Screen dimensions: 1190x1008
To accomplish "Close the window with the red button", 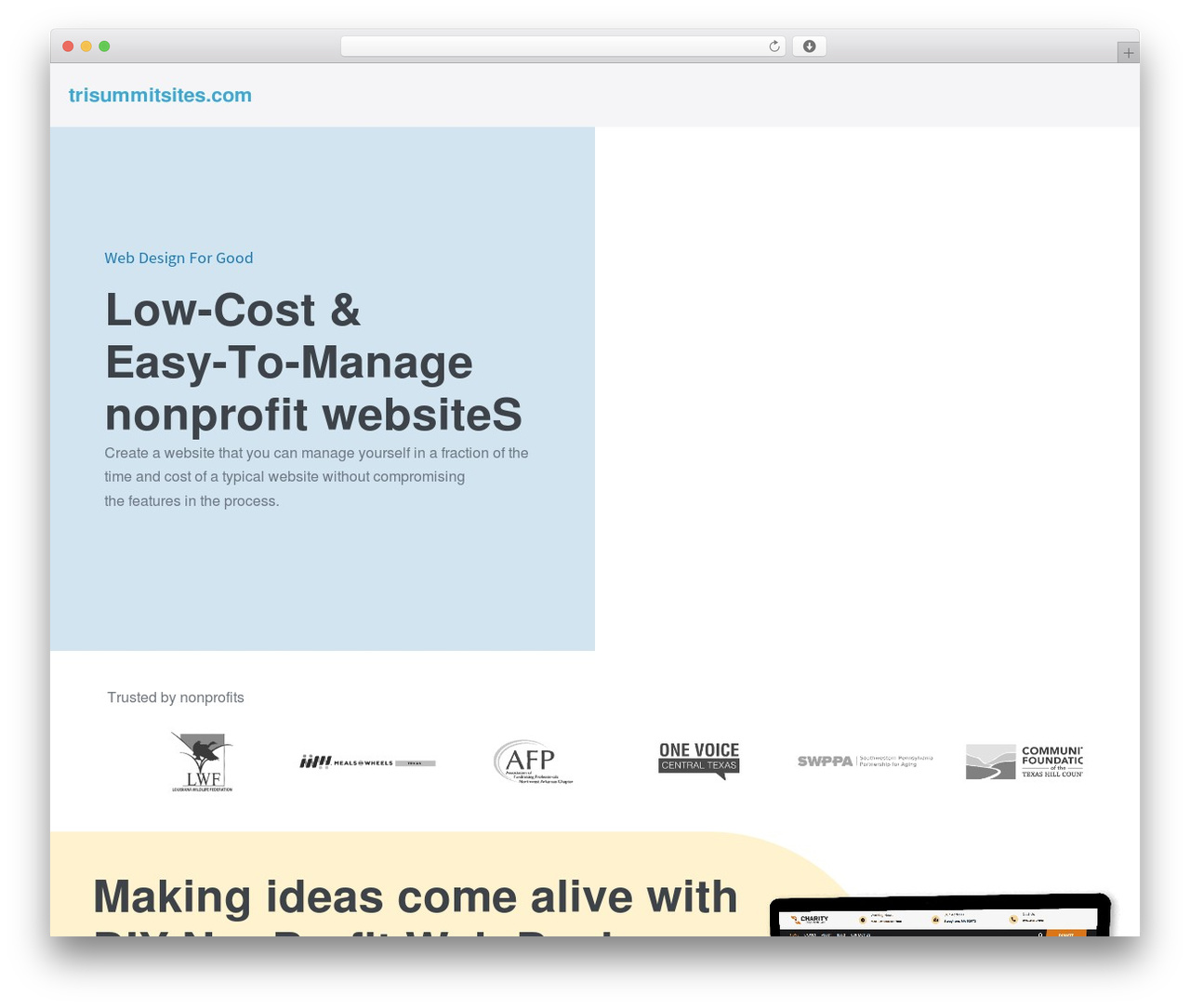I will click(68, 46).
